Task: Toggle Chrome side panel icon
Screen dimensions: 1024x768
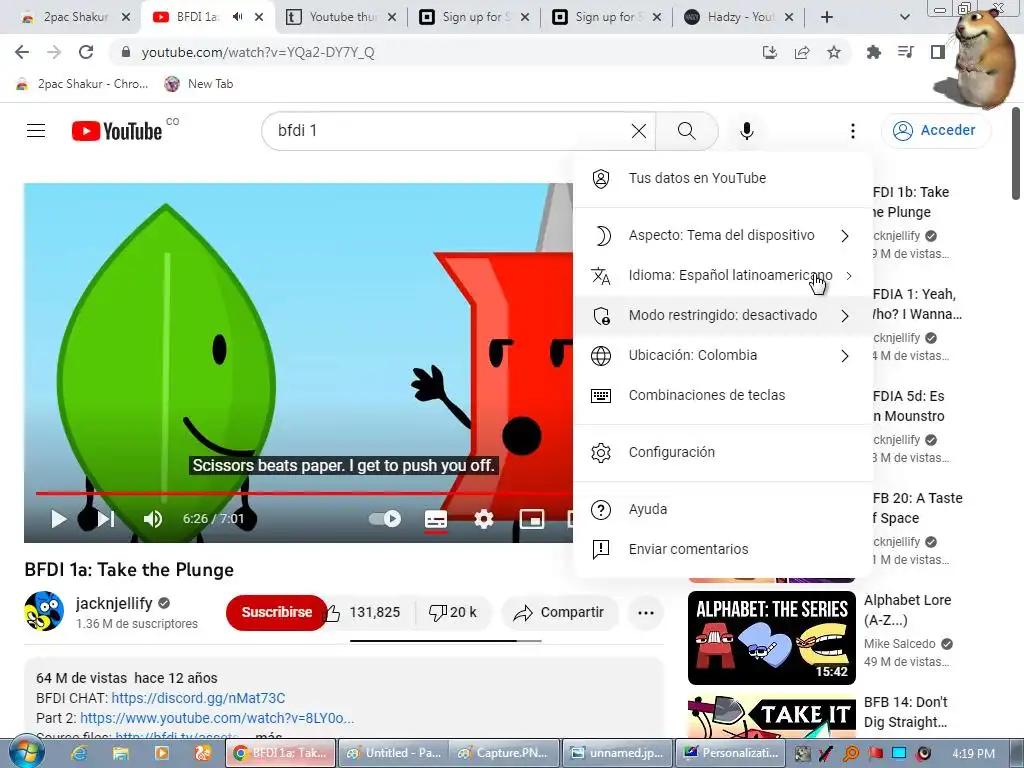Action: coord(938,52)
